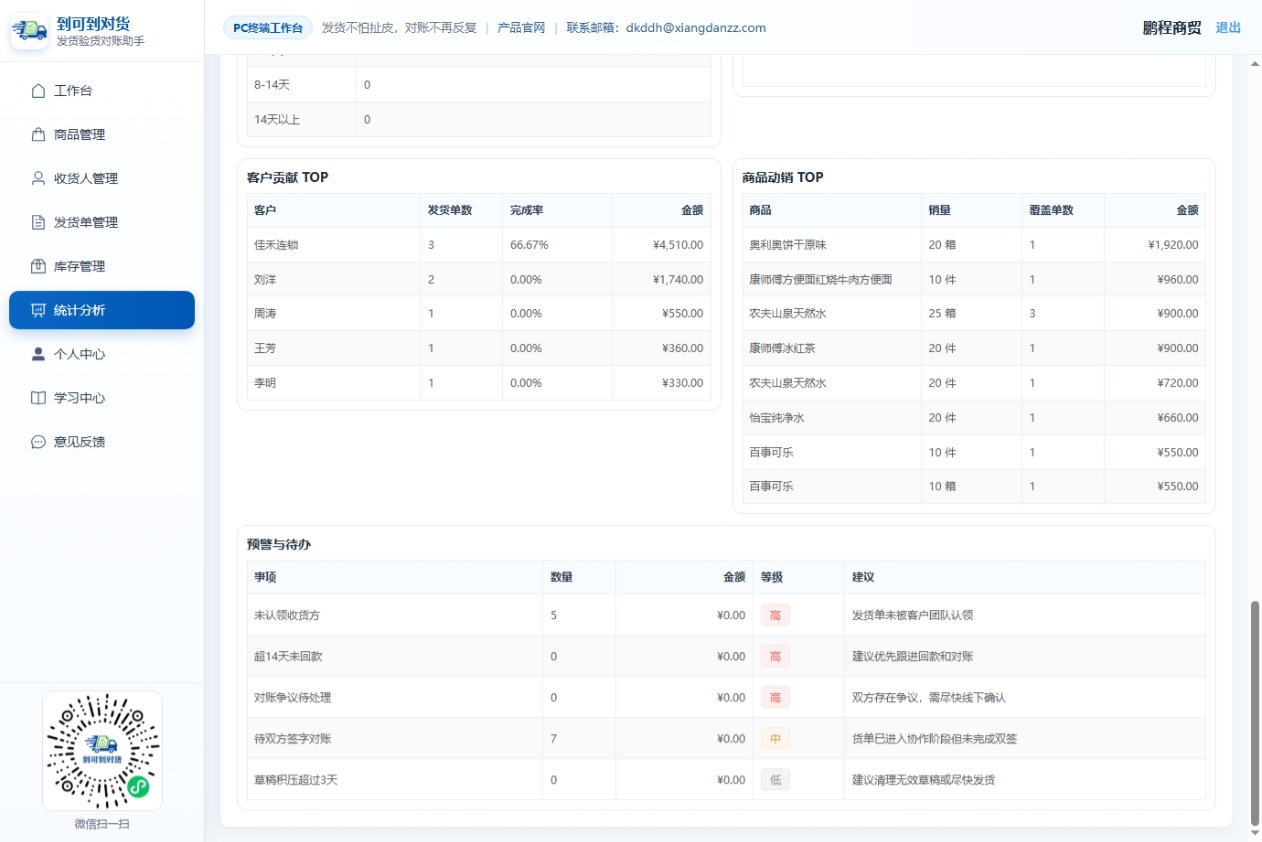The height and width of the screenshot is (842, 1262).
Task: Click the ¥1,920.00 product amount
Action: pos(1173,245)
